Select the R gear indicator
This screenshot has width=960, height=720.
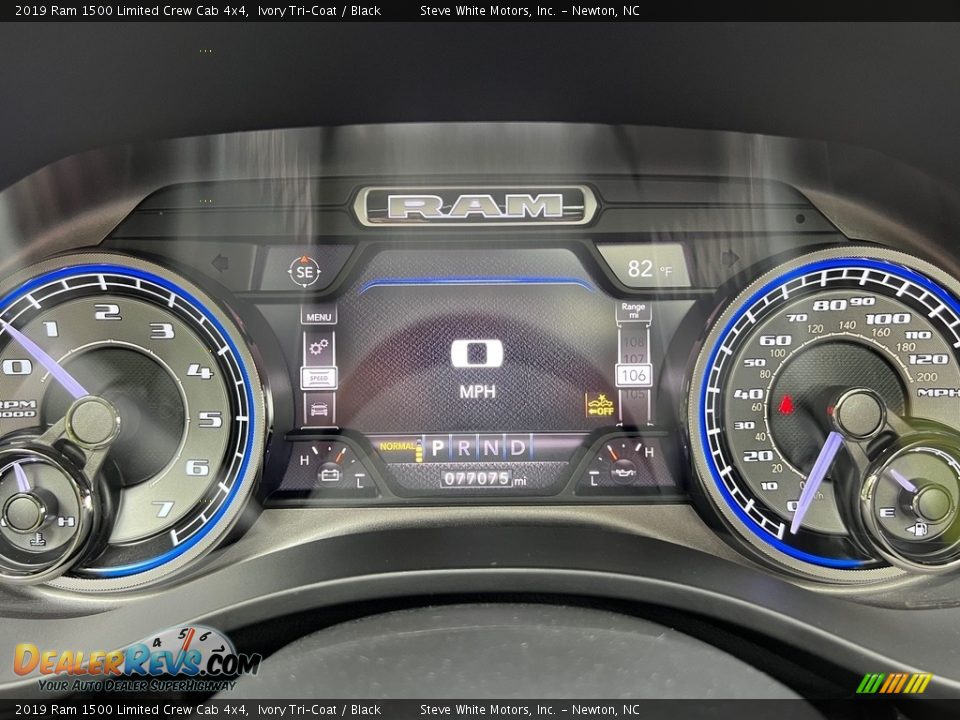(464, 448)
